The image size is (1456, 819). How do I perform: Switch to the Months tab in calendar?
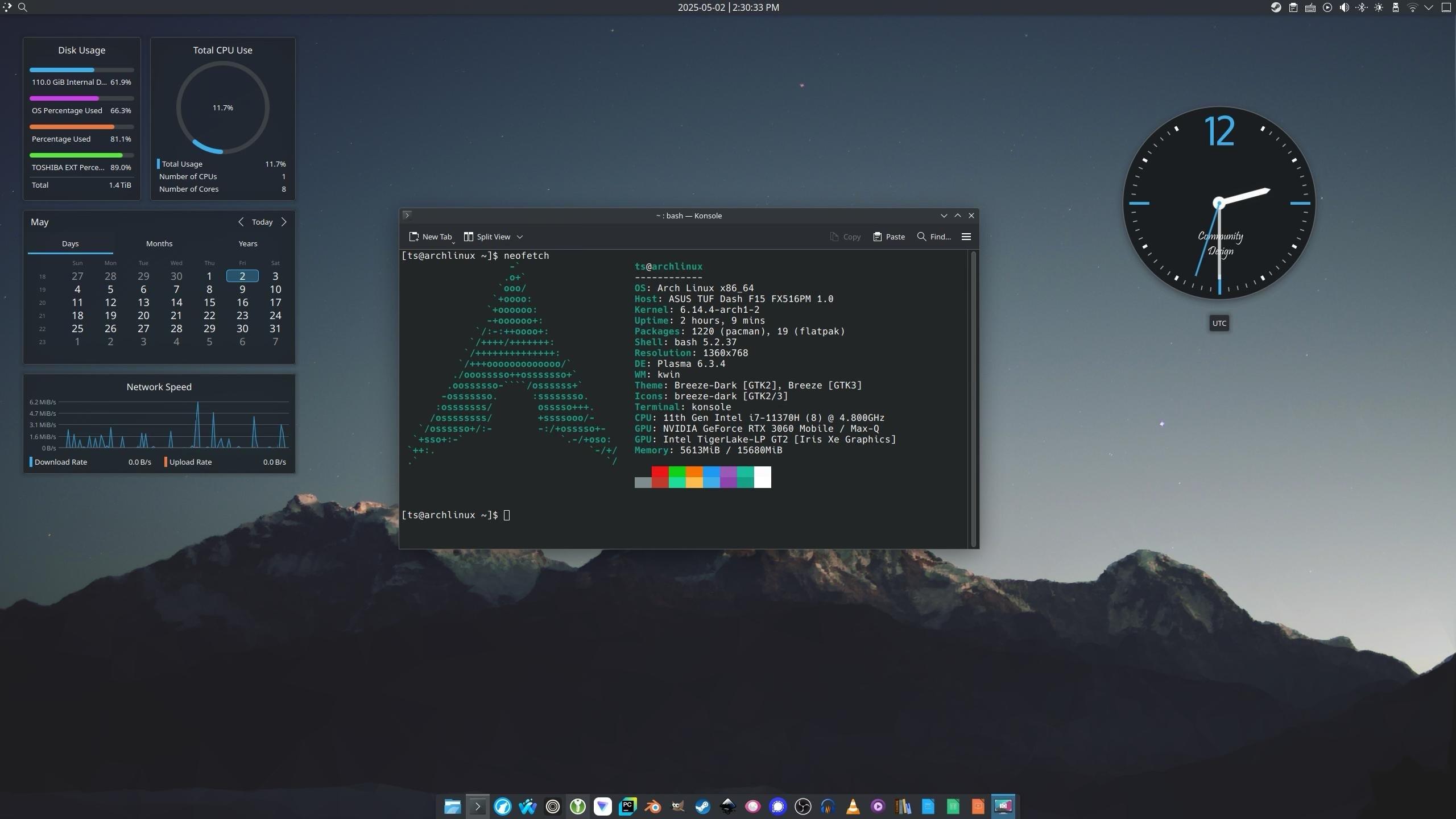159,243
